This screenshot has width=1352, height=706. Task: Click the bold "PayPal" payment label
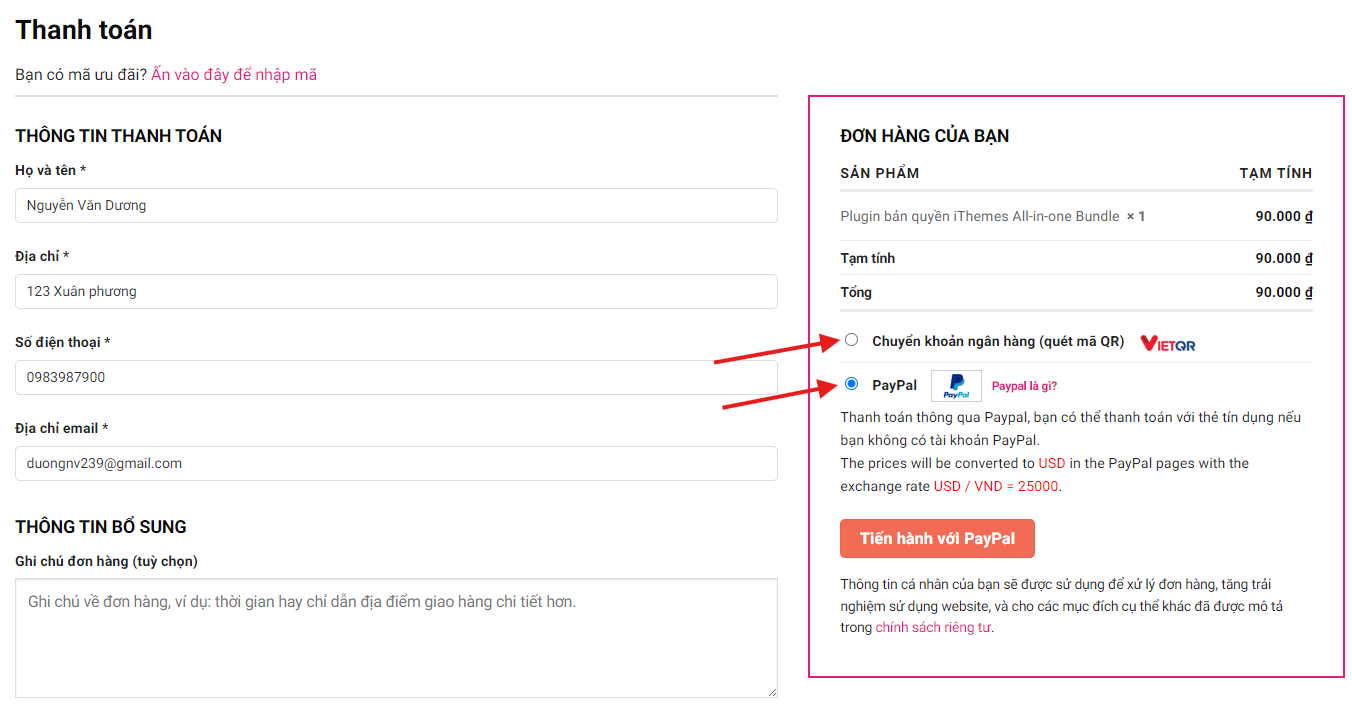[894, 386]
